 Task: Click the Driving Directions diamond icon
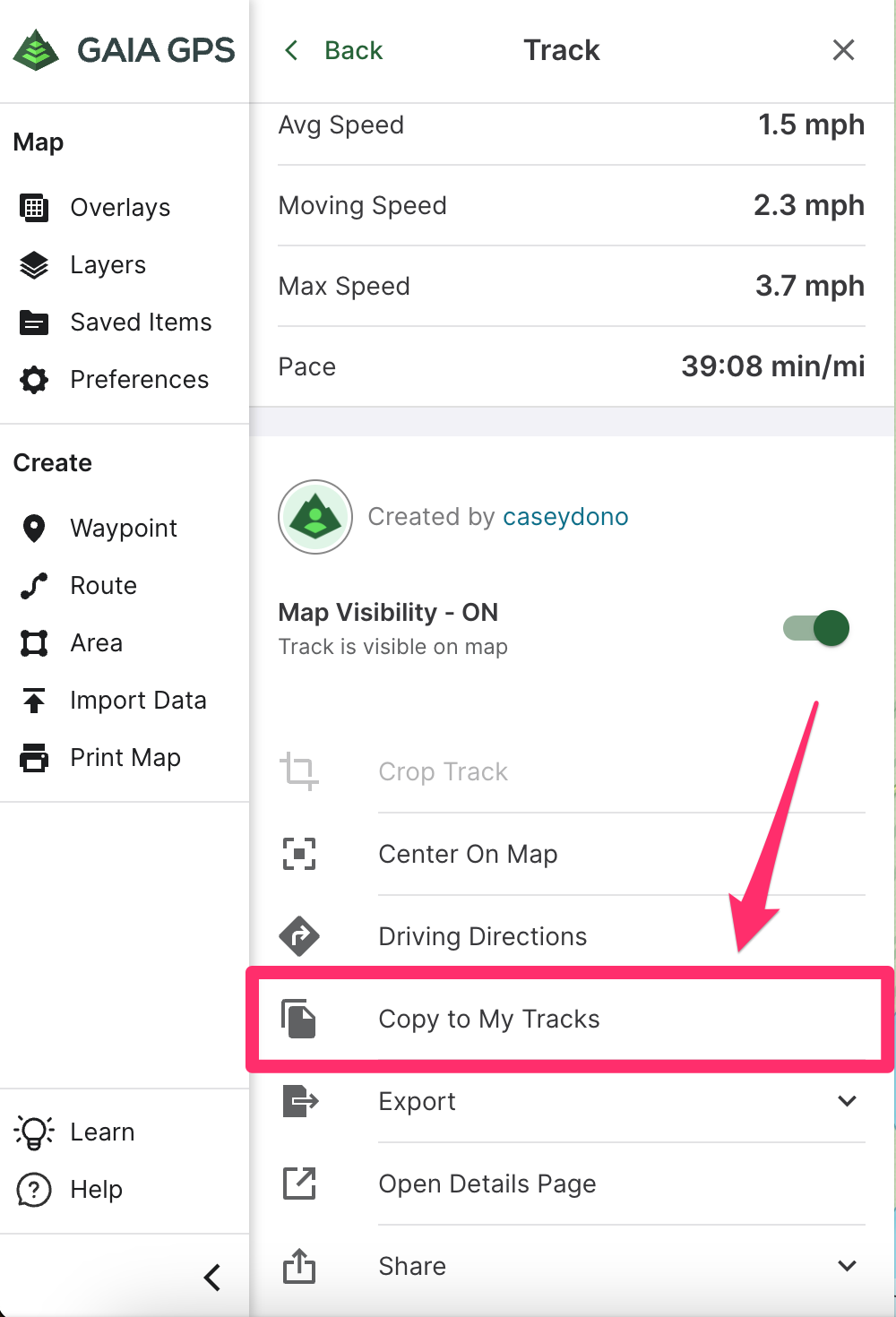pyautogui.click(x=299, y=936)
